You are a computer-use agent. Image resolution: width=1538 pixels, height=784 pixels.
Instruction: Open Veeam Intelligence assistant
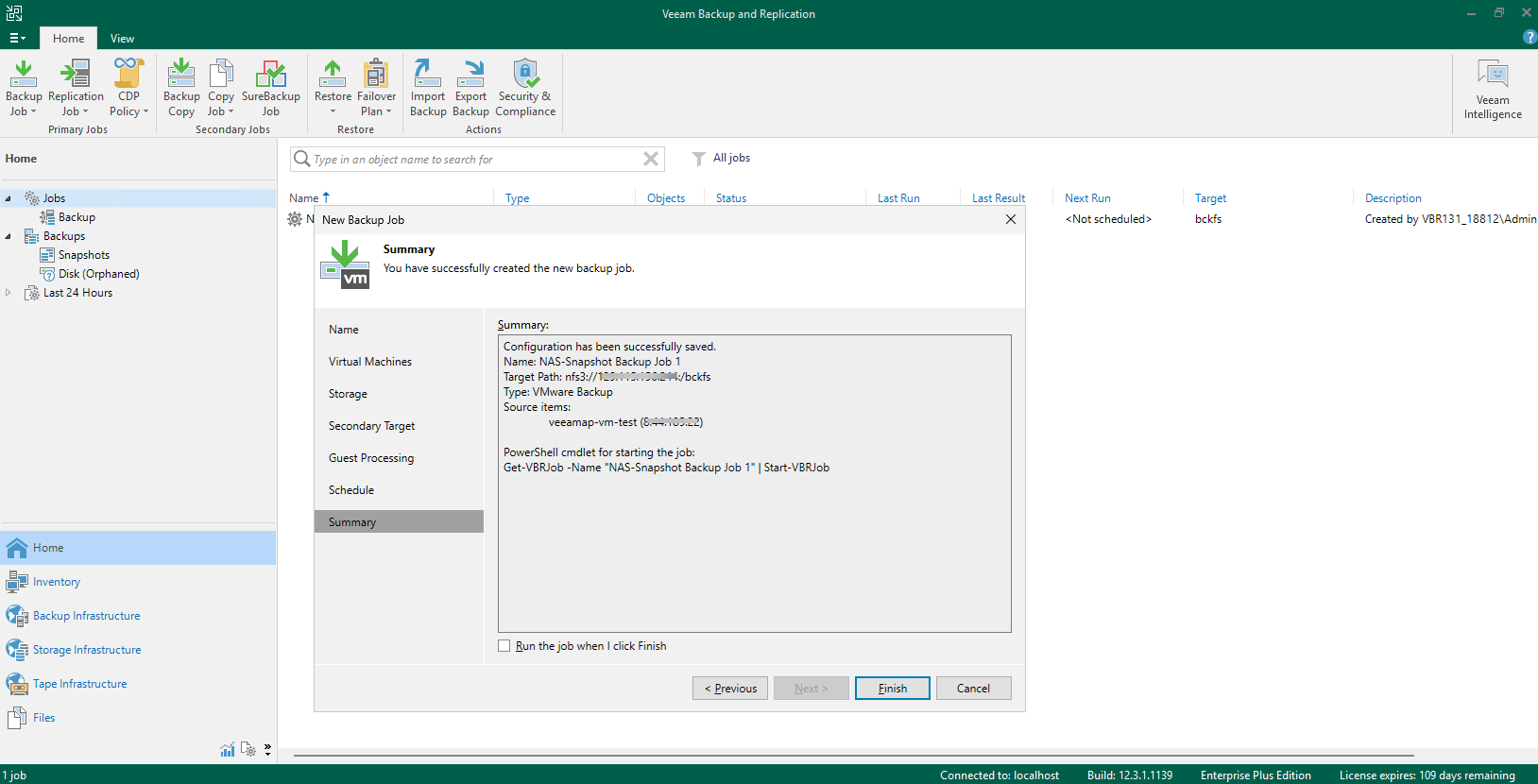(1493, 89)
